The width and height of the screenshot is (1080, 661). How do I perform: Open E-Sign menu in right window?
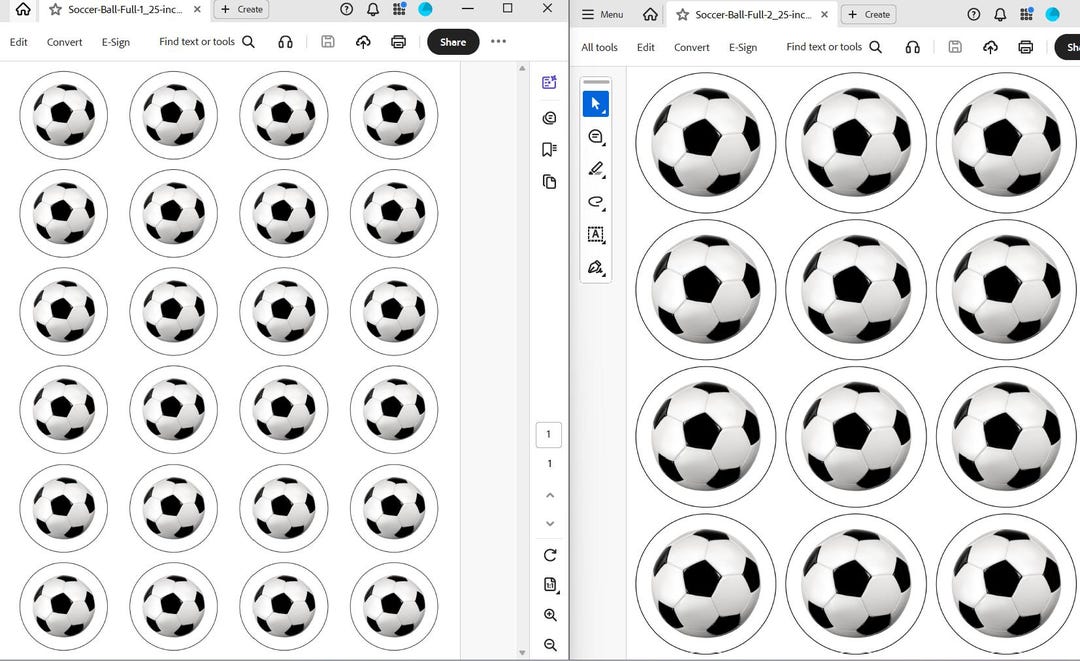tap(742, 48)
